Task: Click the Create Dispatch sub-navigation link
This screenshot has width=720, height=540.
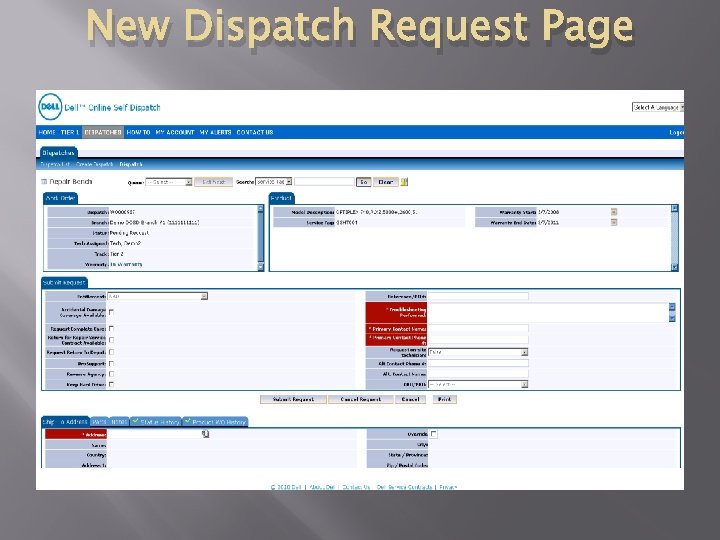Action: (x=95, y=164)
